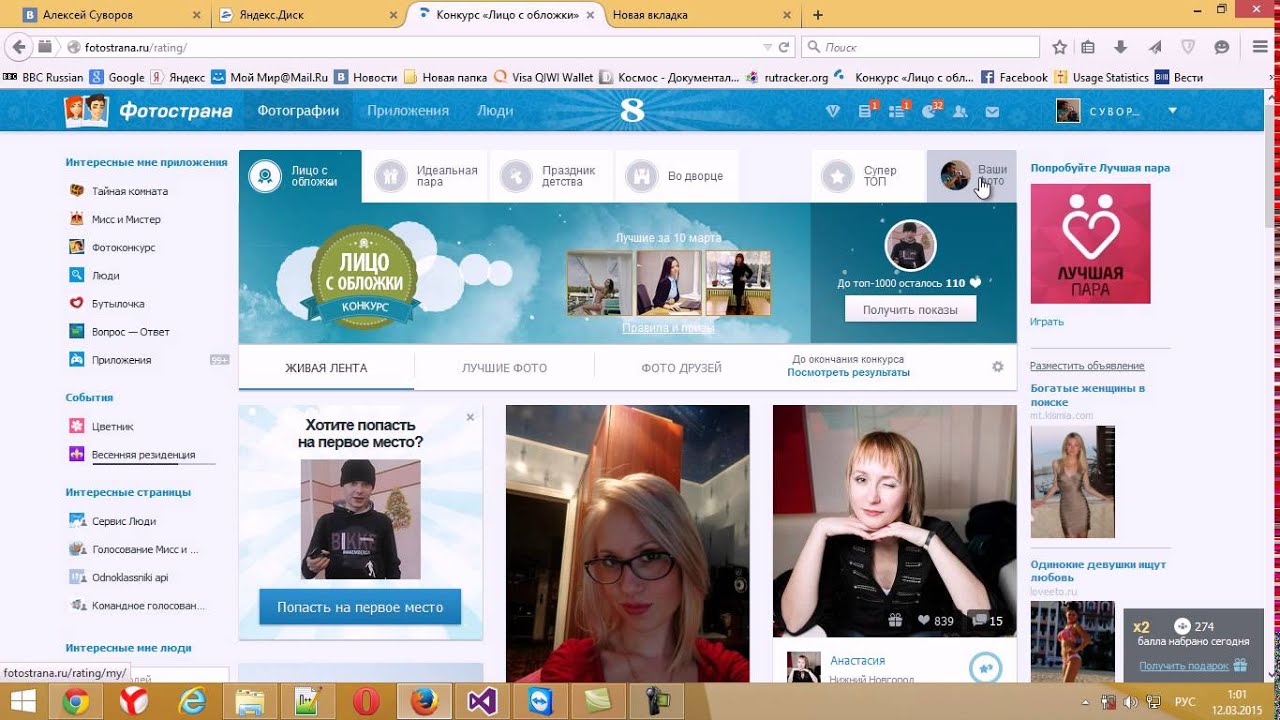Click the Firefox search field Поиск

point(920,47)
